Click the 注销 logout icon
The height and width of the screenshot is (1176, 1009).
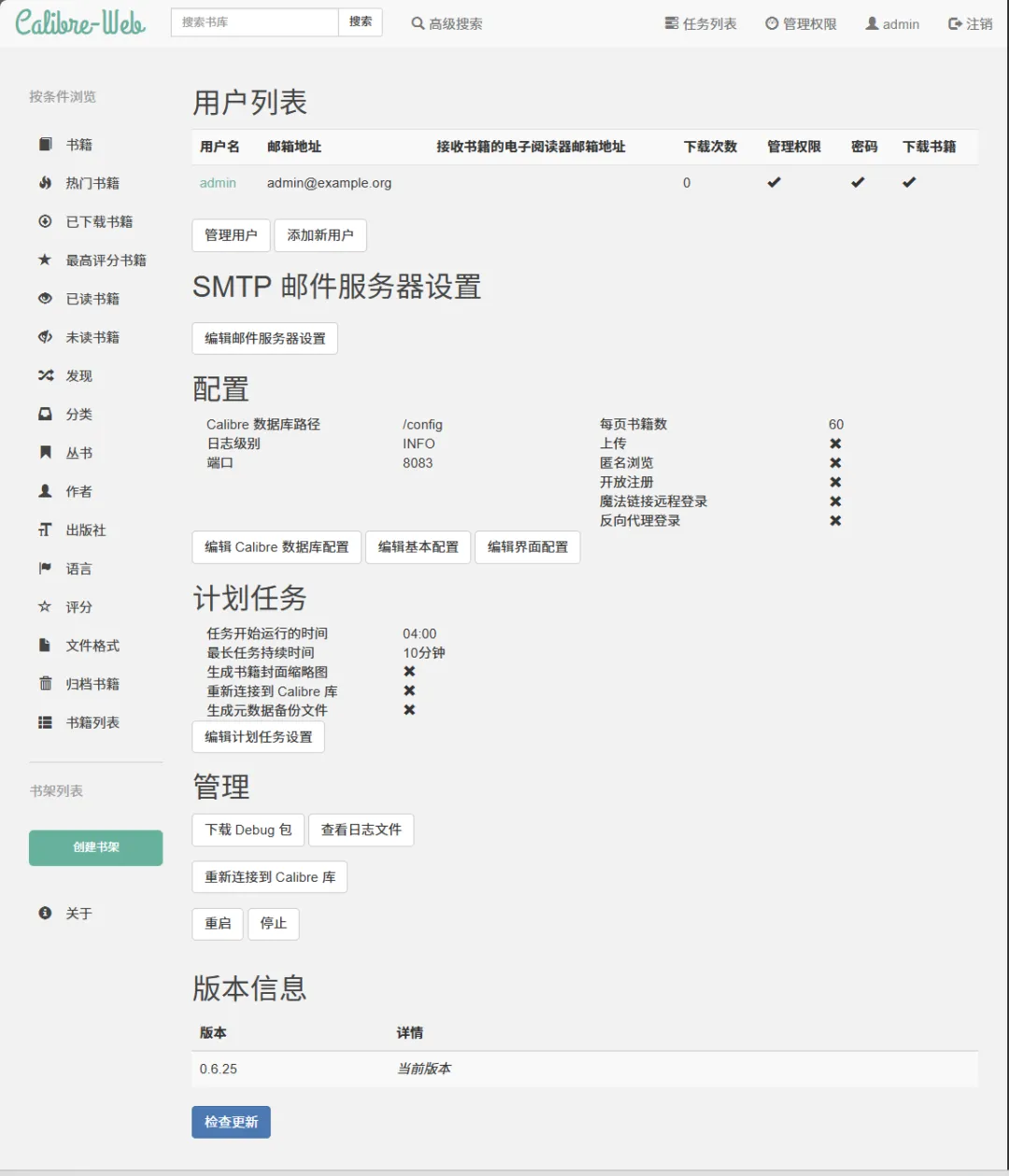pos(955,23)
